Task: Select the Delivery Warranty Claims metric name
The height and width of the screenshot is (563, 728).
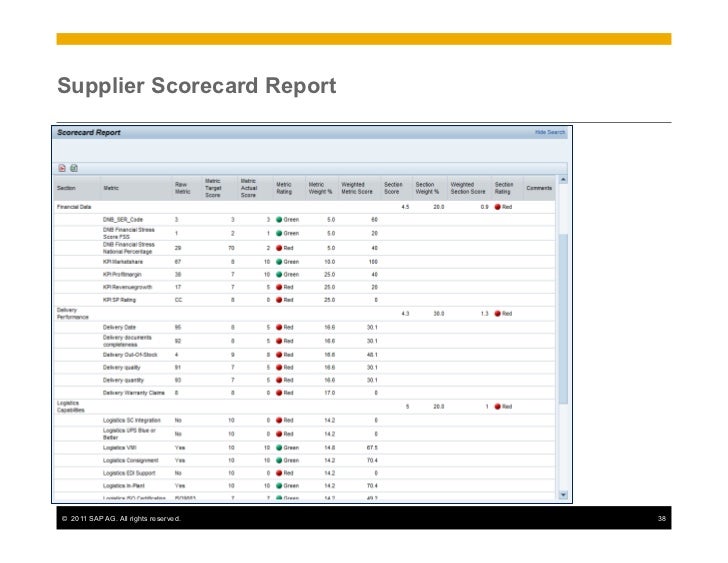Action: click(x=134, y=393)
